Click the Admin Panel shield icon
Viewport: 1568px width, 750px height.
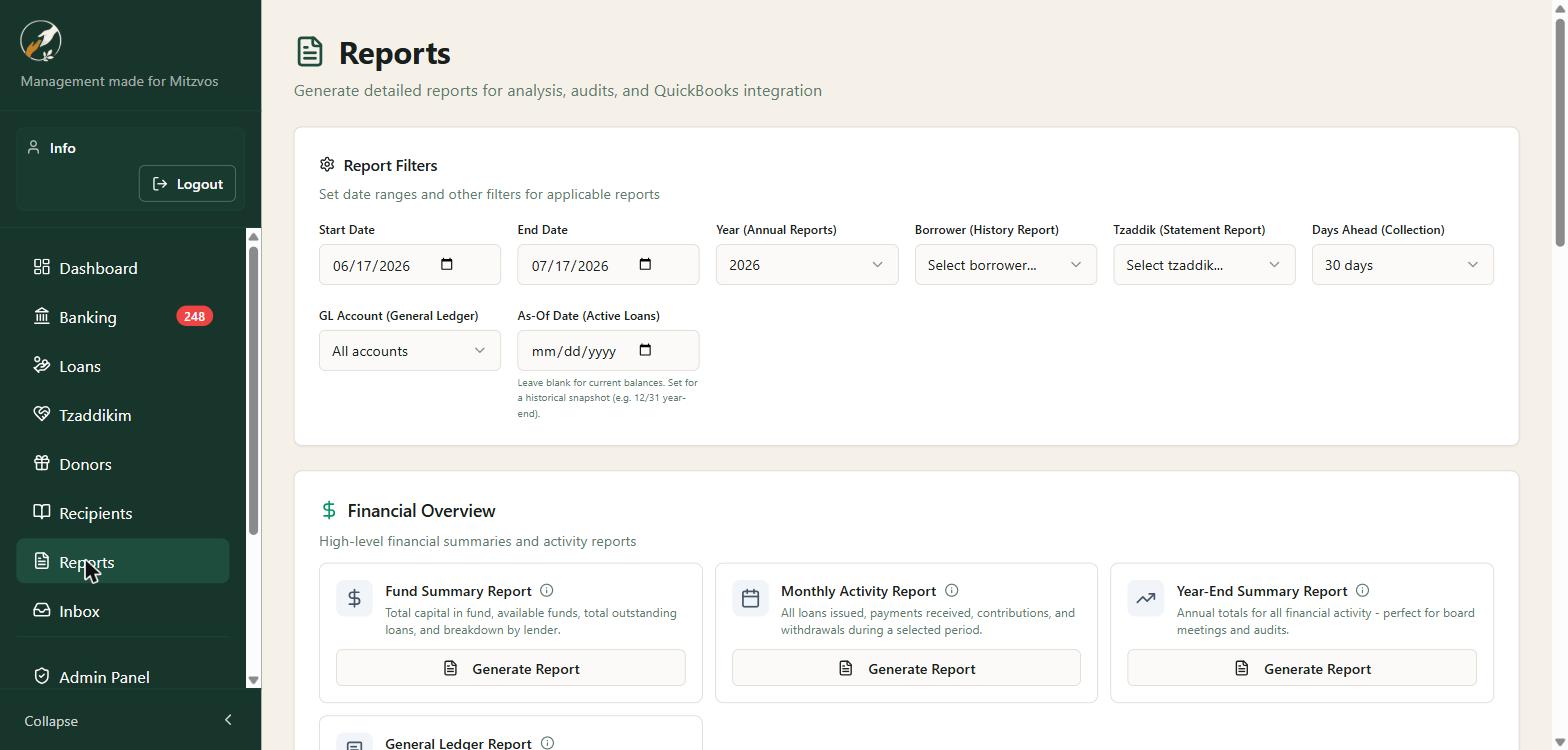pos(42,676)
